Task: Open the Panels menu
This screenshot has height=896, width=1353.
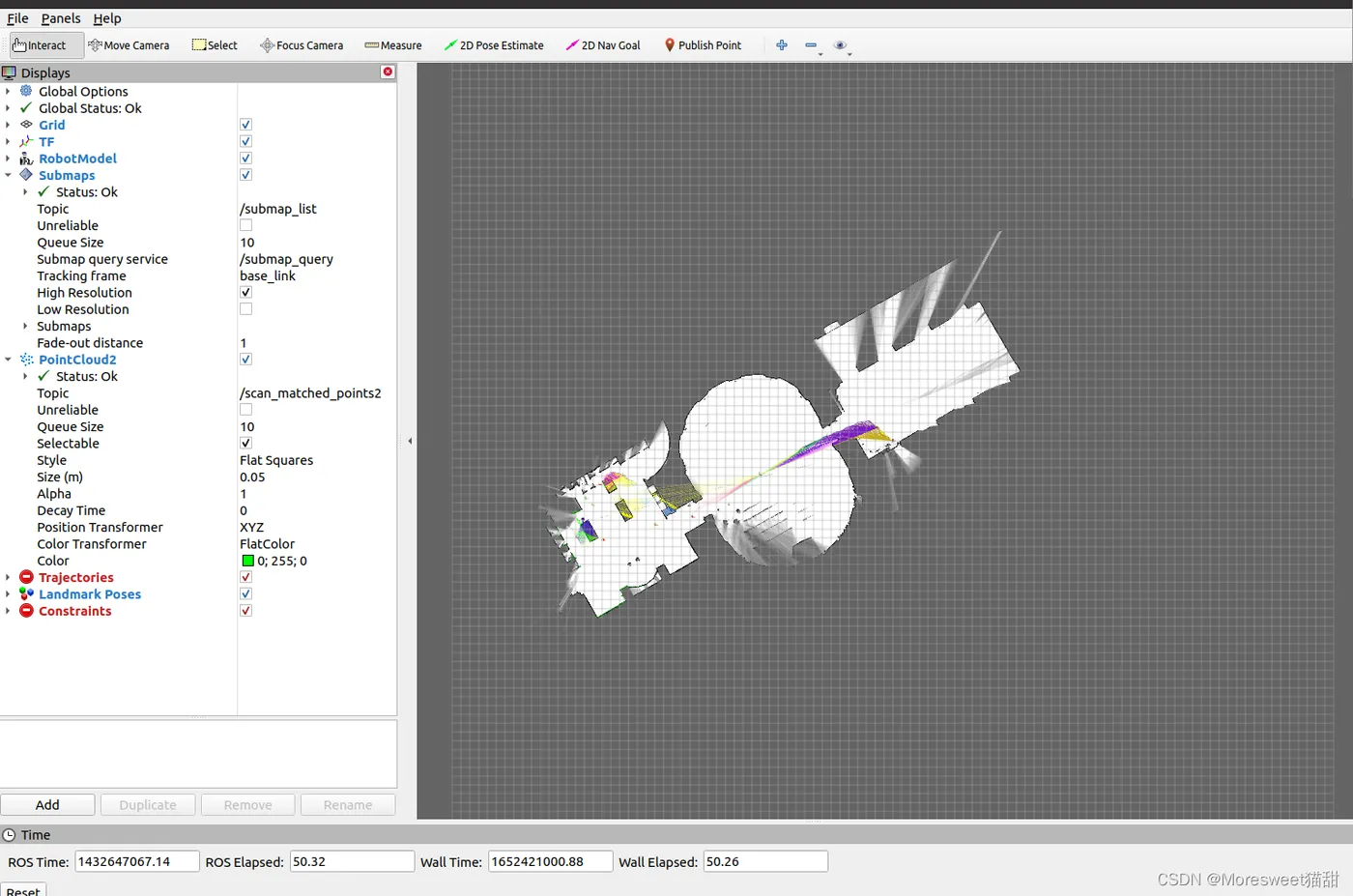Action: [x=61, y=18]
